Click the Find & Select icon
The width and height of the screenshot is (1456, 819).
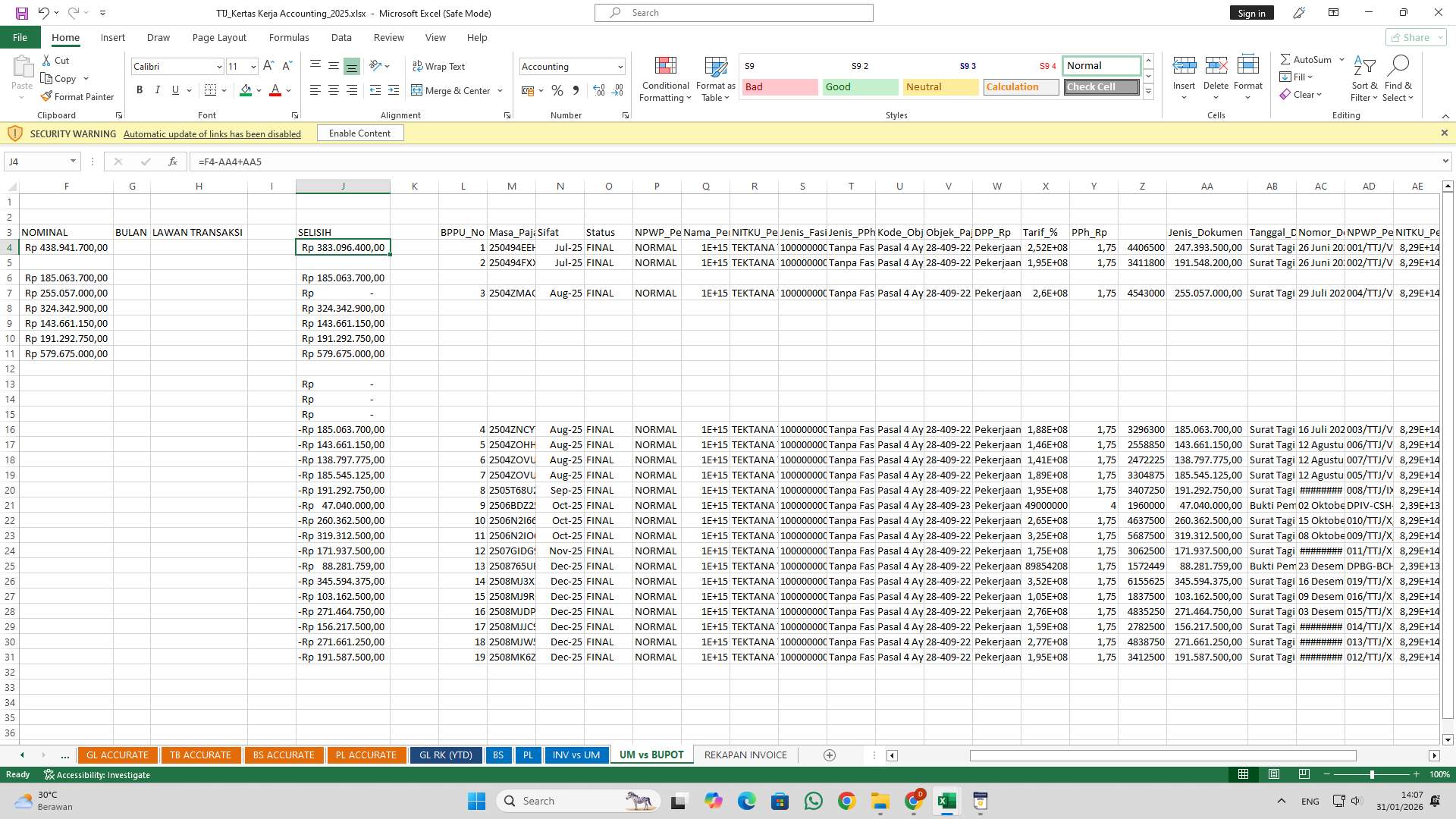[x=1398, y=79]
